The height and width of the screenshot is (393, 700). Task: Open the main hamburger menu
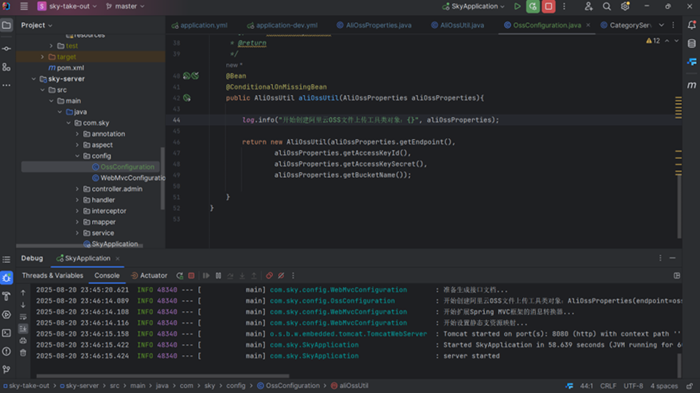24,6
